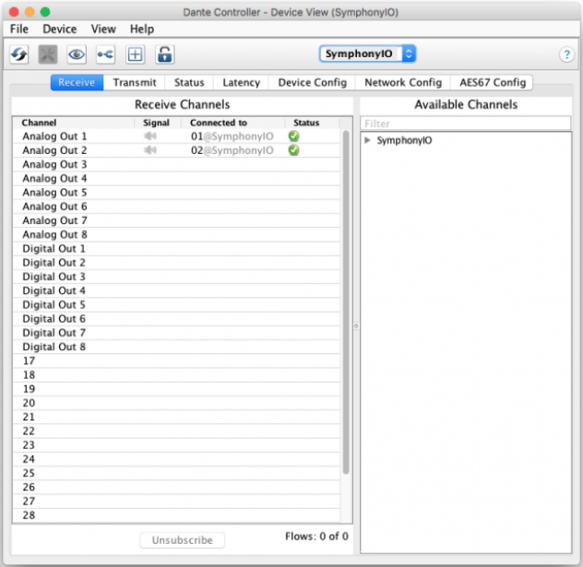Viewport: 583px width, 567px height.
Task: Click signal speaker icon for Analog Out 1
Action: (150, 136)
